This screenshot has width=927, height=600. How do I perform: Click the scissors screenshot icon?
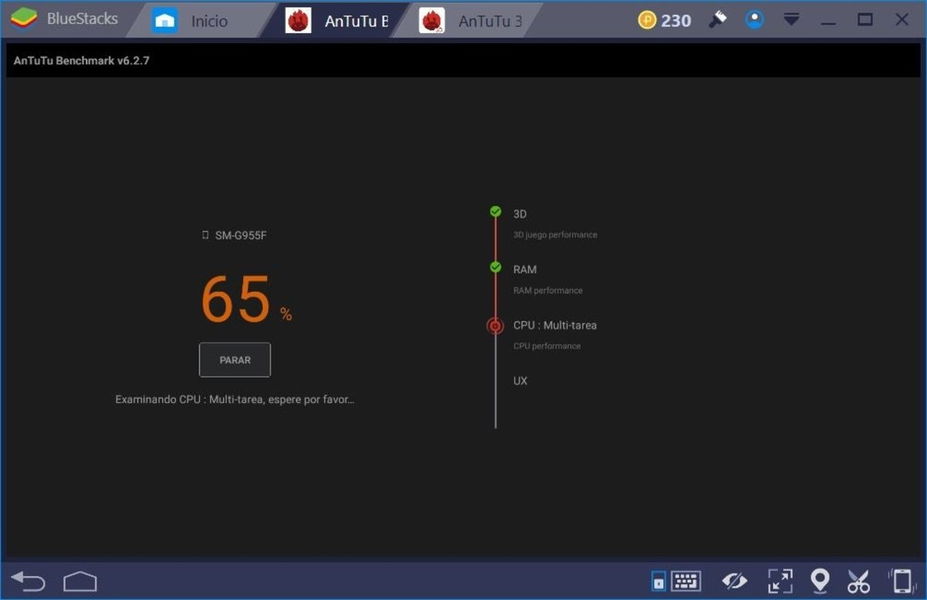(858, 581)
